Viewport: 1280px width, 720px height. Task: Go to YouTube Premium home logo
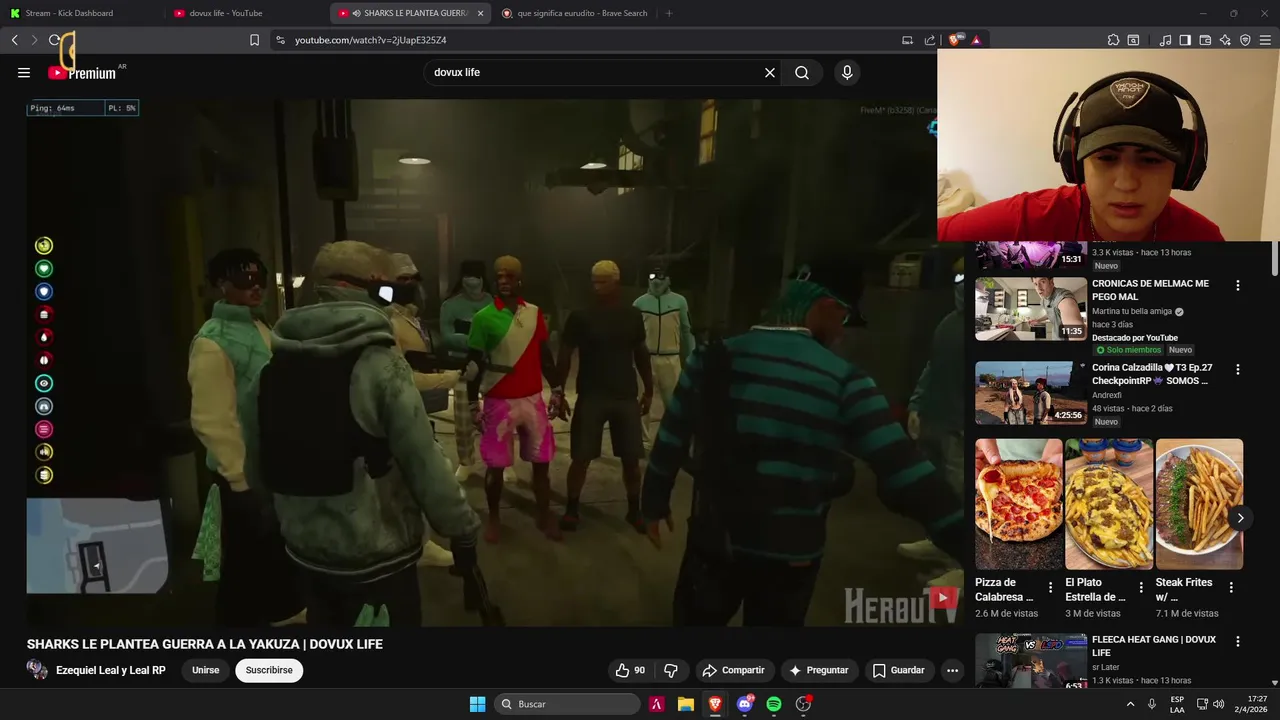pyautogui.click(x=82, y=72)
